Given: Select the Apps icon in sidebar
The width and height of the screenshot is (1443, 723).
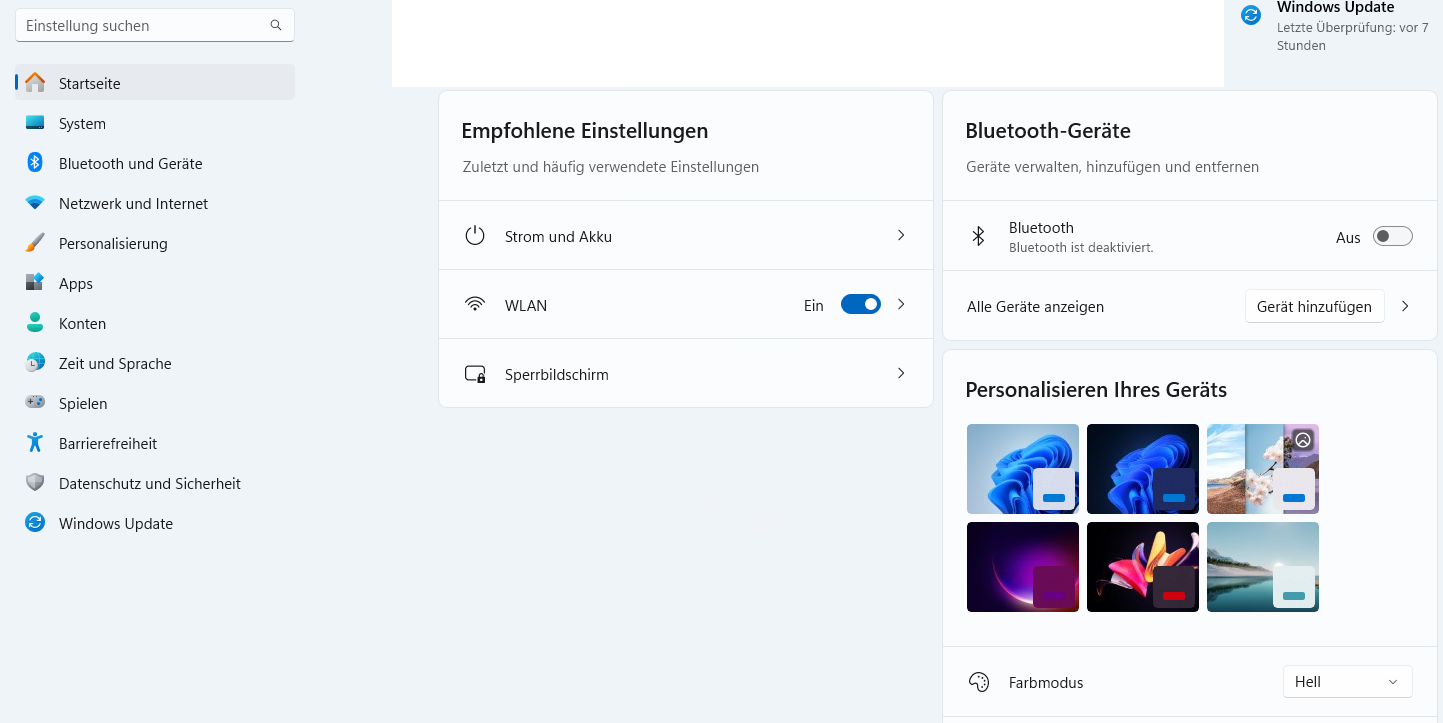Looking at the screenshot, I should [35, 283].
